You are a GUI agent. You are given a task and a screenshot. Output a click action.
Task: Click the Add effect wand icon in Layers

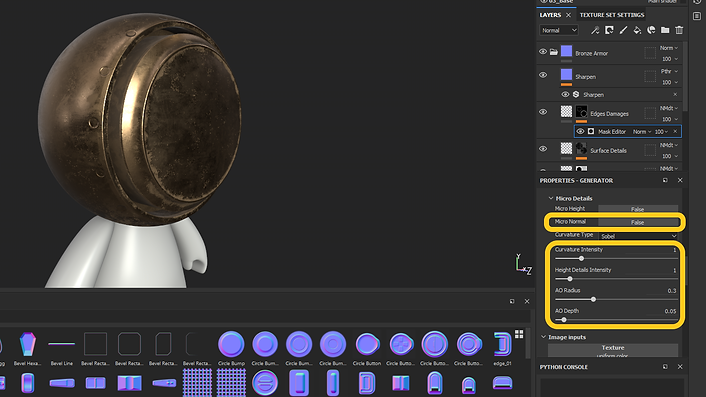tap(595, 30)
